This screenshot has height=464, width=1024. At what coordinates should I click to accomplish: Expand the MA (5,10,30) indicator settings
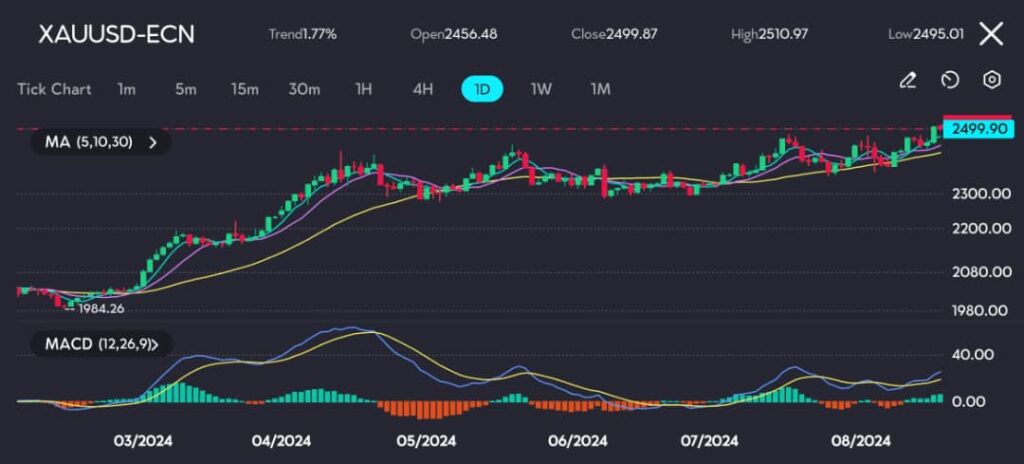(102, 142)
